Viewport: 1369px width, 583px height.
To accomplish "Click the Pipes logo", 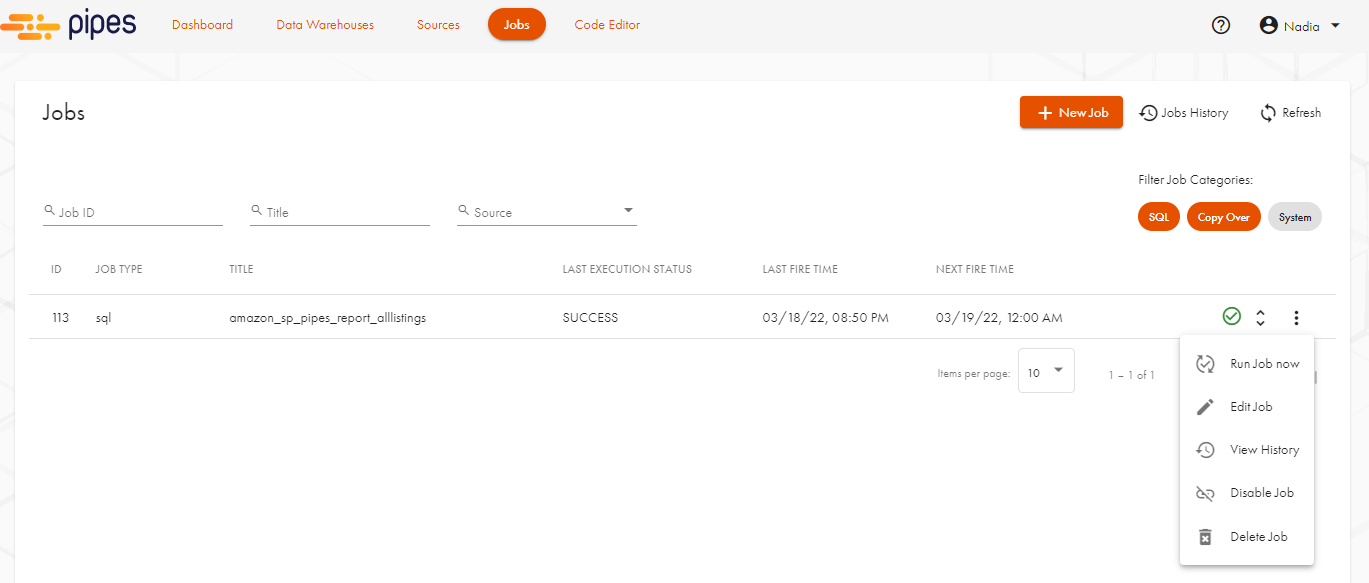I will [x=69, y=25].
